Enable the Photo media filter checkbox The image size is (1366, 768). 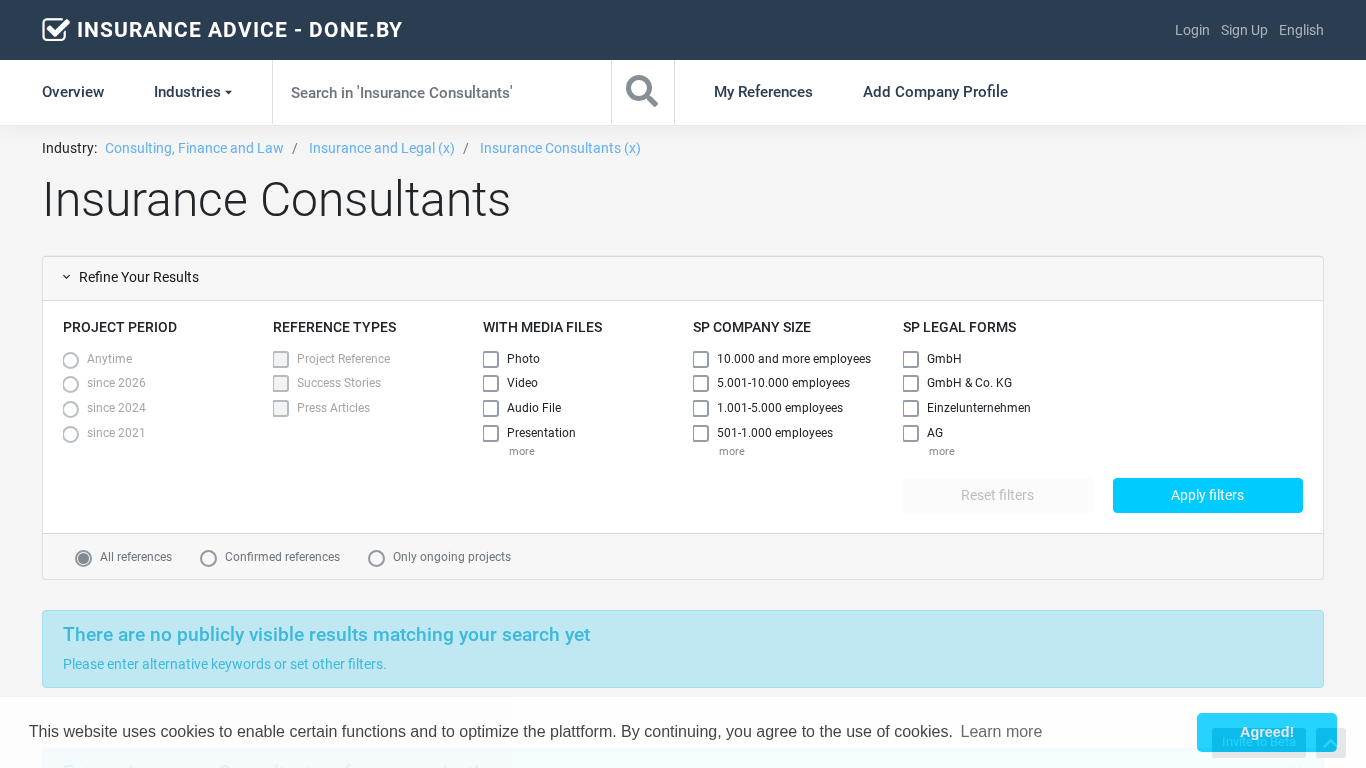pos(491,359)
